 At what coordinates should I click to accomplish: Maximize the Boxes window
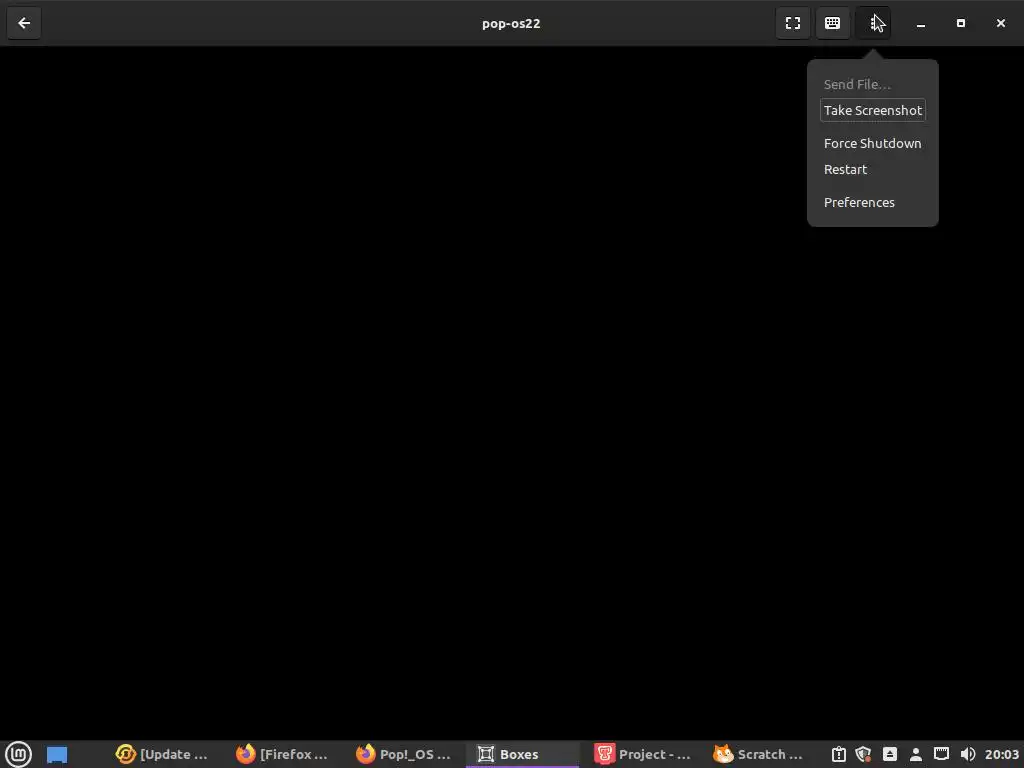tap(961, 24)
